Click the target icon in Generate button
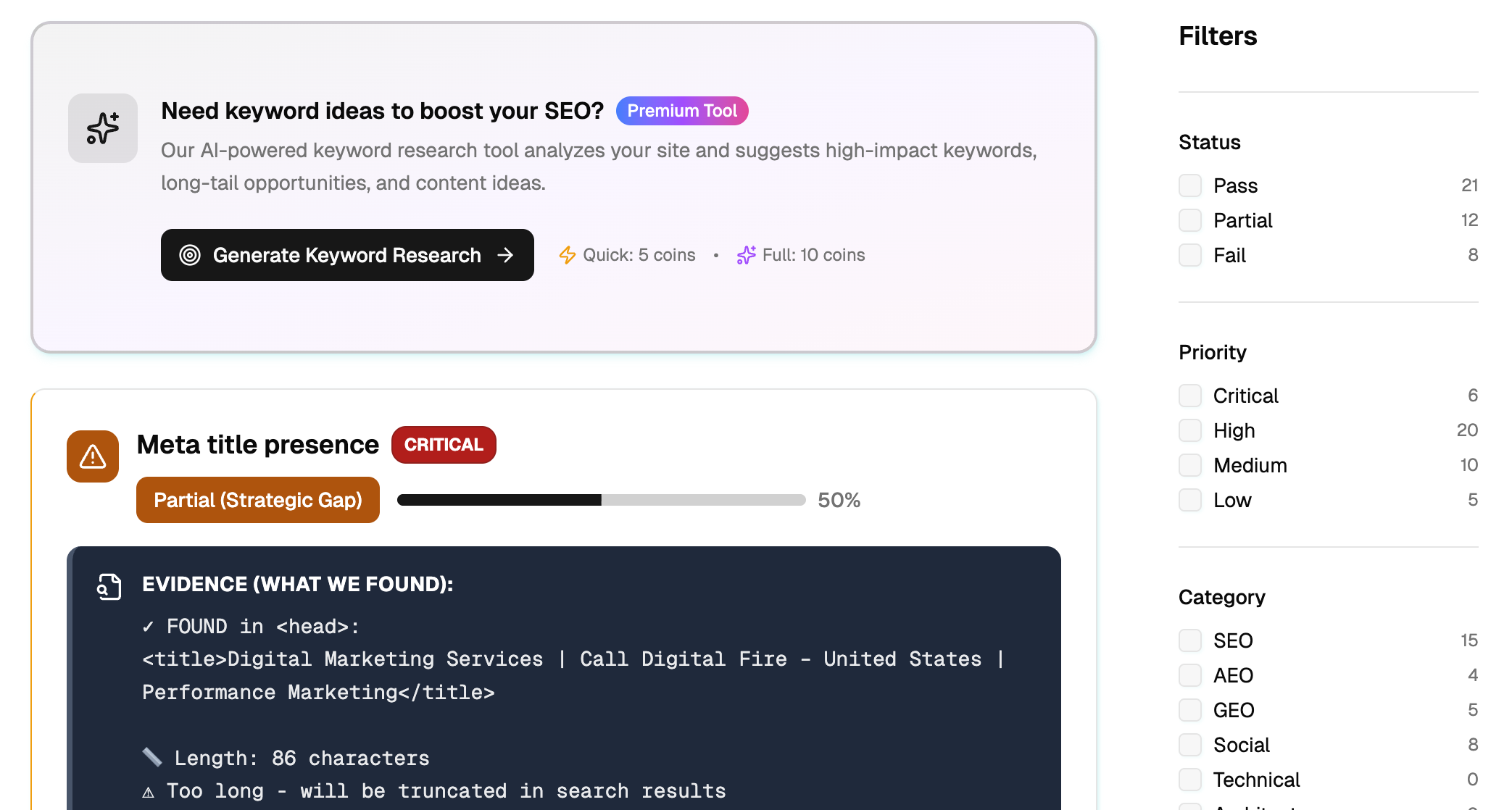 point(190,255)
